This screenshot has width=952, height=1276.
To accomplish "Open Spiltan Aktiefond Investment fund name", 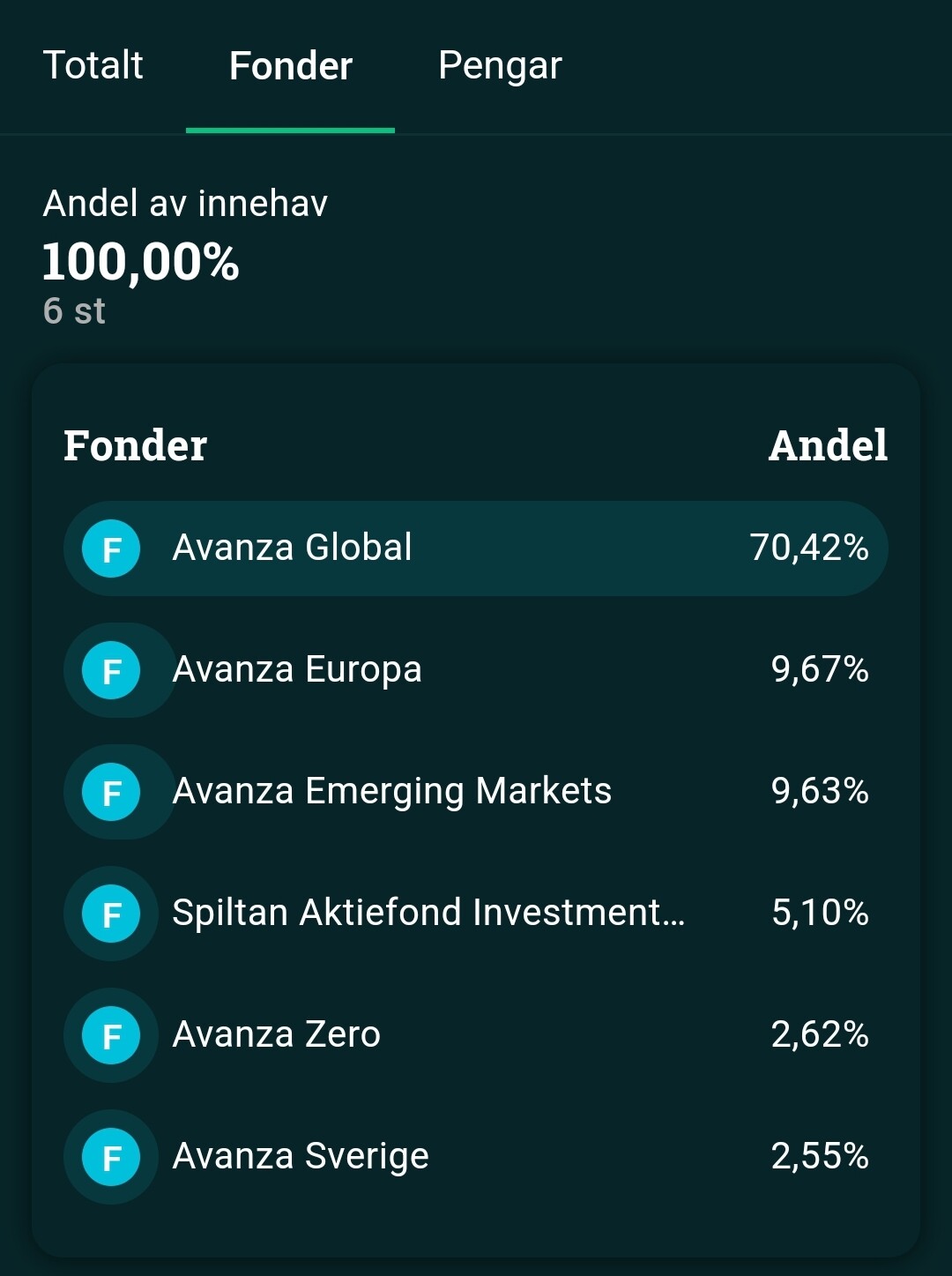I will pyautogui.click(x=428, y=913).
